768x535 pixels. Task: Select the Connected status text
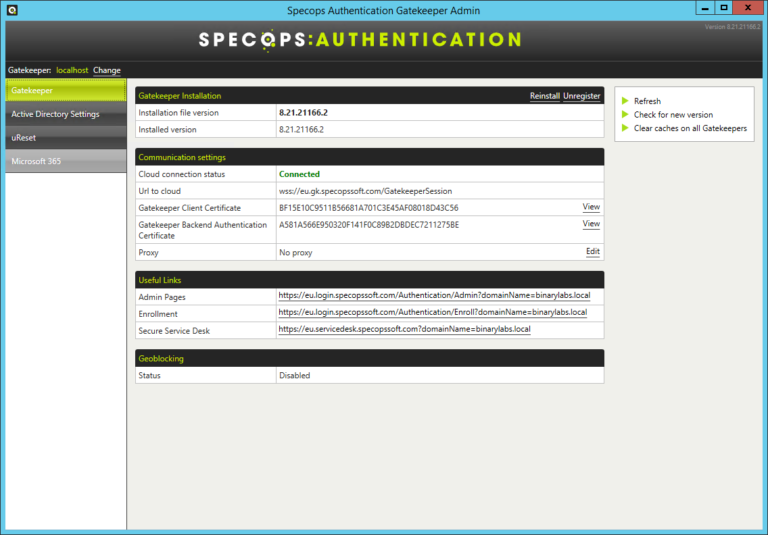click(x=299, y=174)
